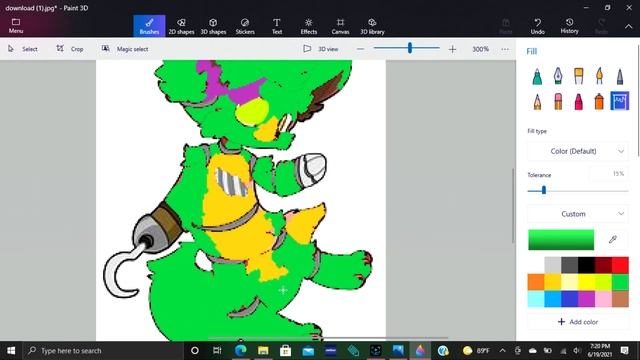Open the Fill type dropdown

[x=578, y=151]
